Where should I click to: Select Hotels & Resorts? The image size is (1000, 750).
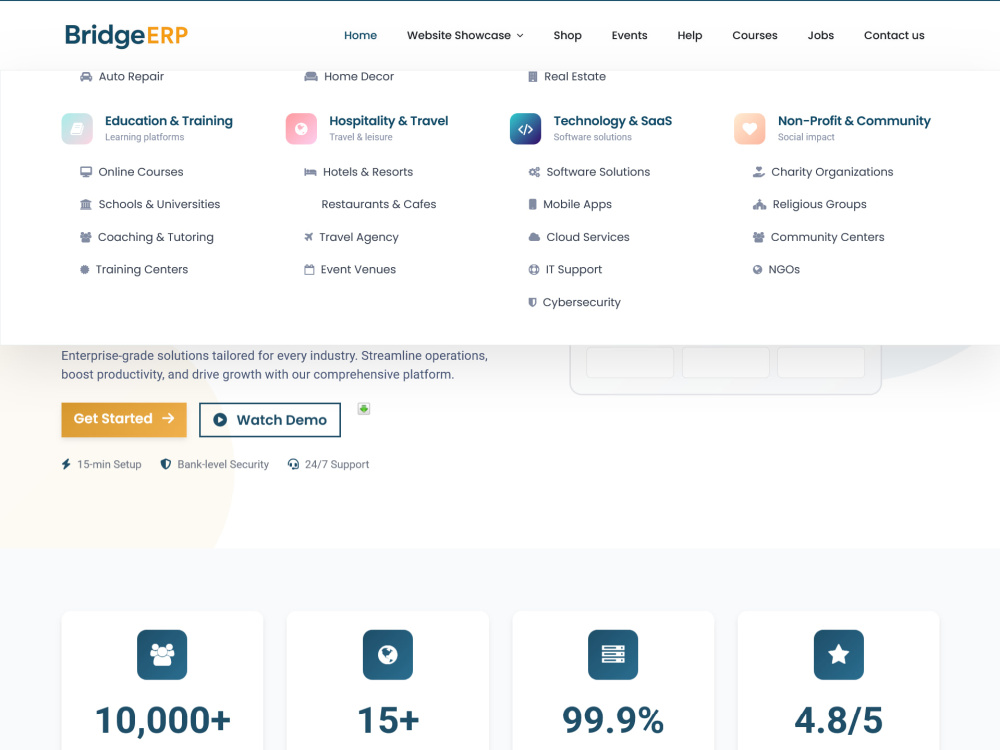[x=367, y=172]
